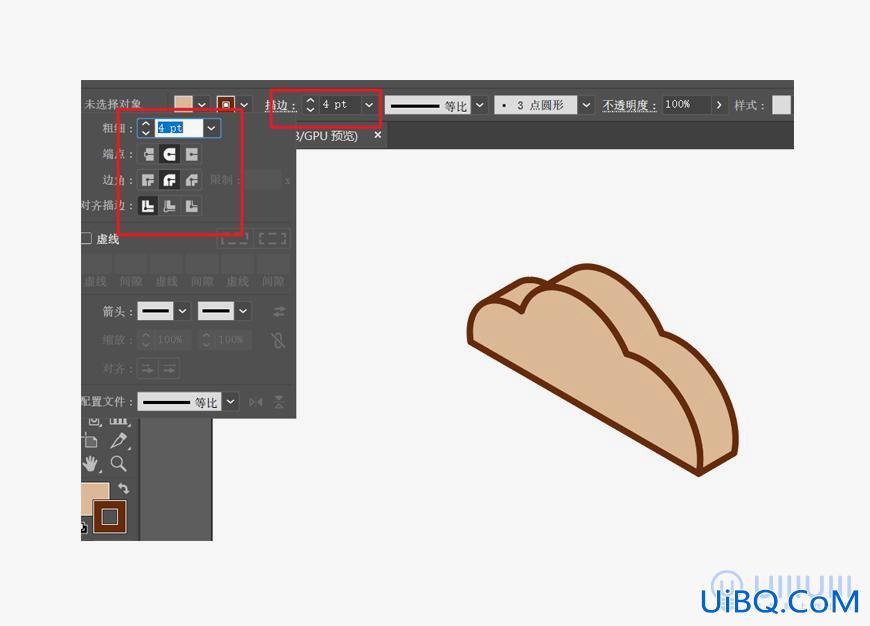Switch to the GPU 预览 document tab
The height and width of the screenshot is (626, 870).
pos(327,136)
